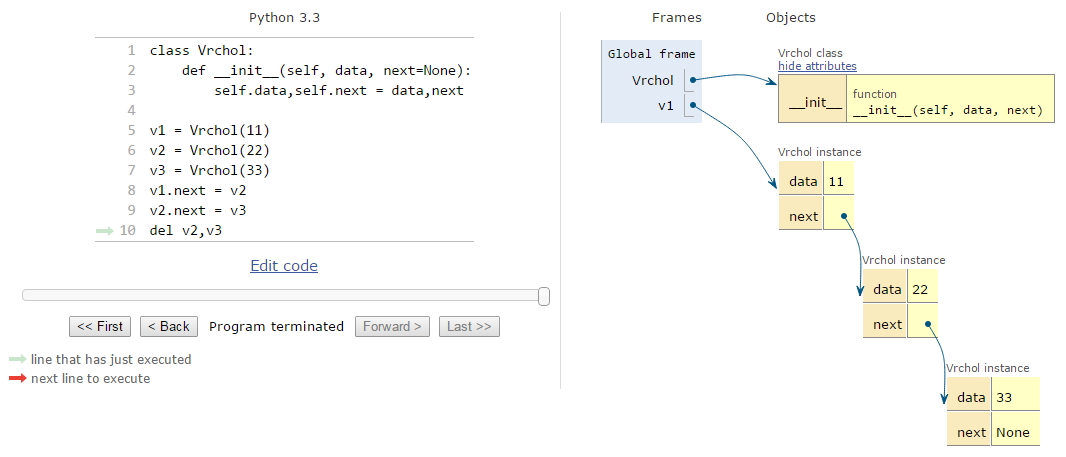Screen dimensions: 1066x457
Task: Open the Edit code link
Action: pyautogui.click(x=283, y=266)
